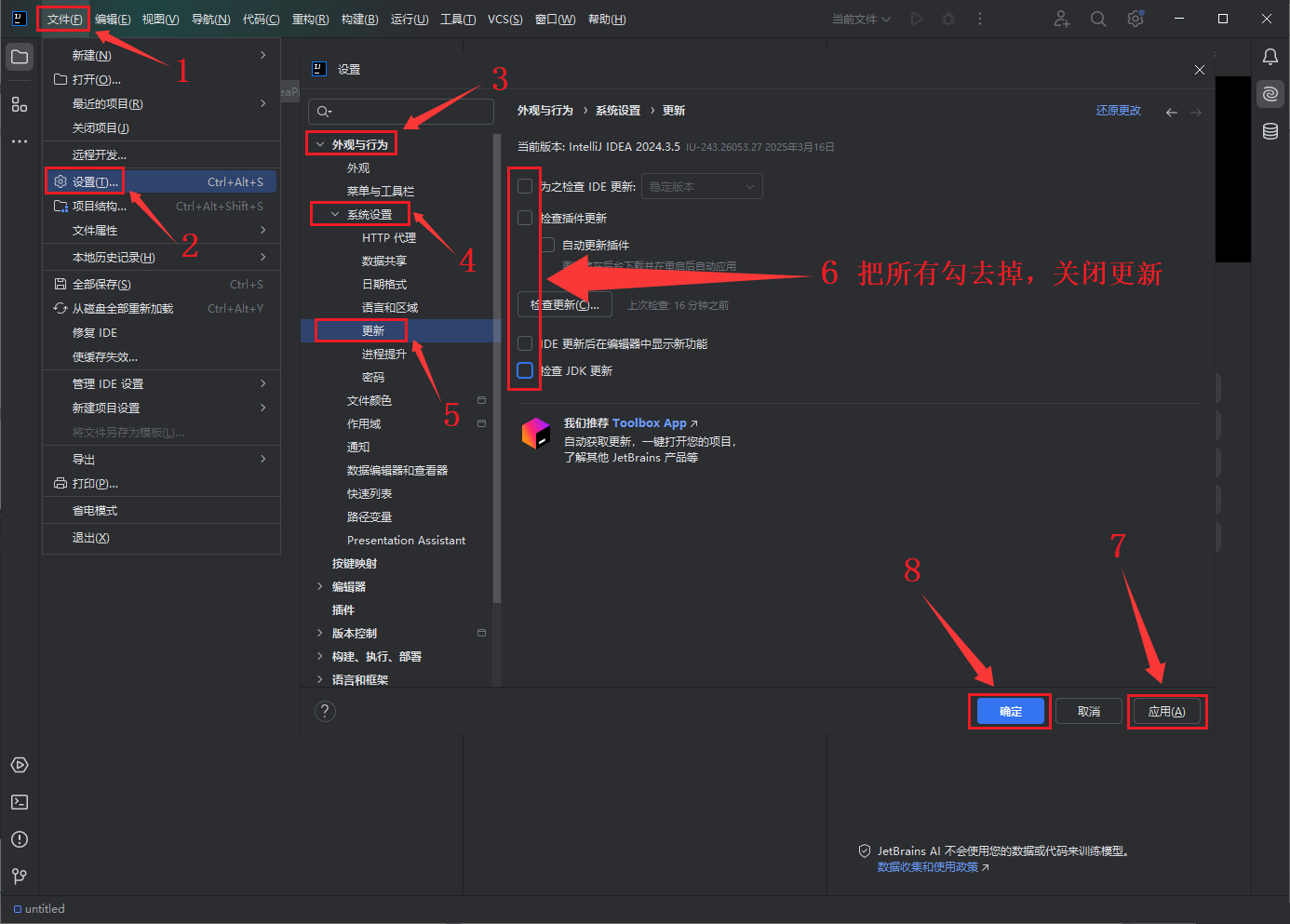Focus the settings search field
Screen dimensions: 1290x924
(401, 112)
